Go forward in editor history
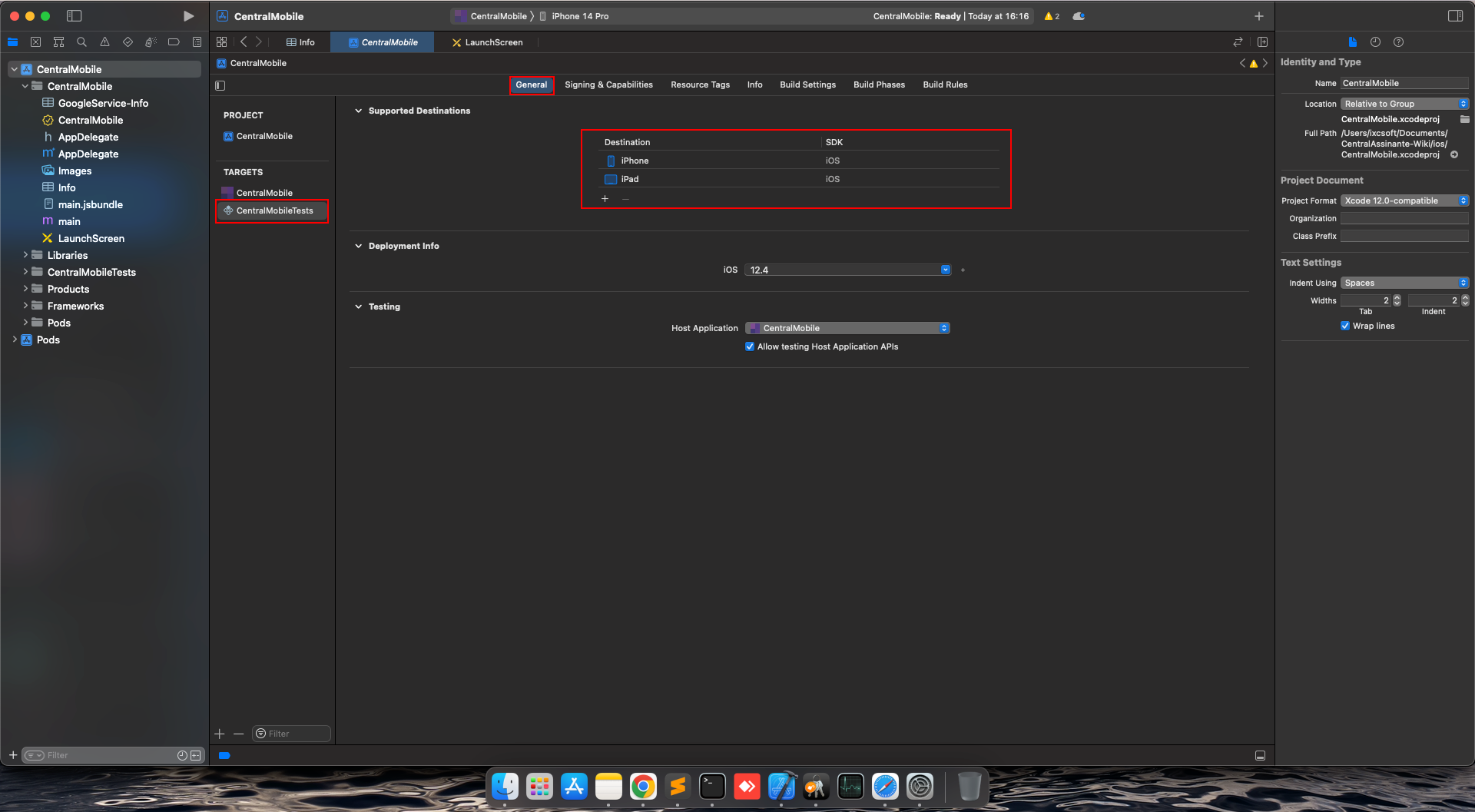This screenshot has width=1475, height=812. (x=259, y=42)
